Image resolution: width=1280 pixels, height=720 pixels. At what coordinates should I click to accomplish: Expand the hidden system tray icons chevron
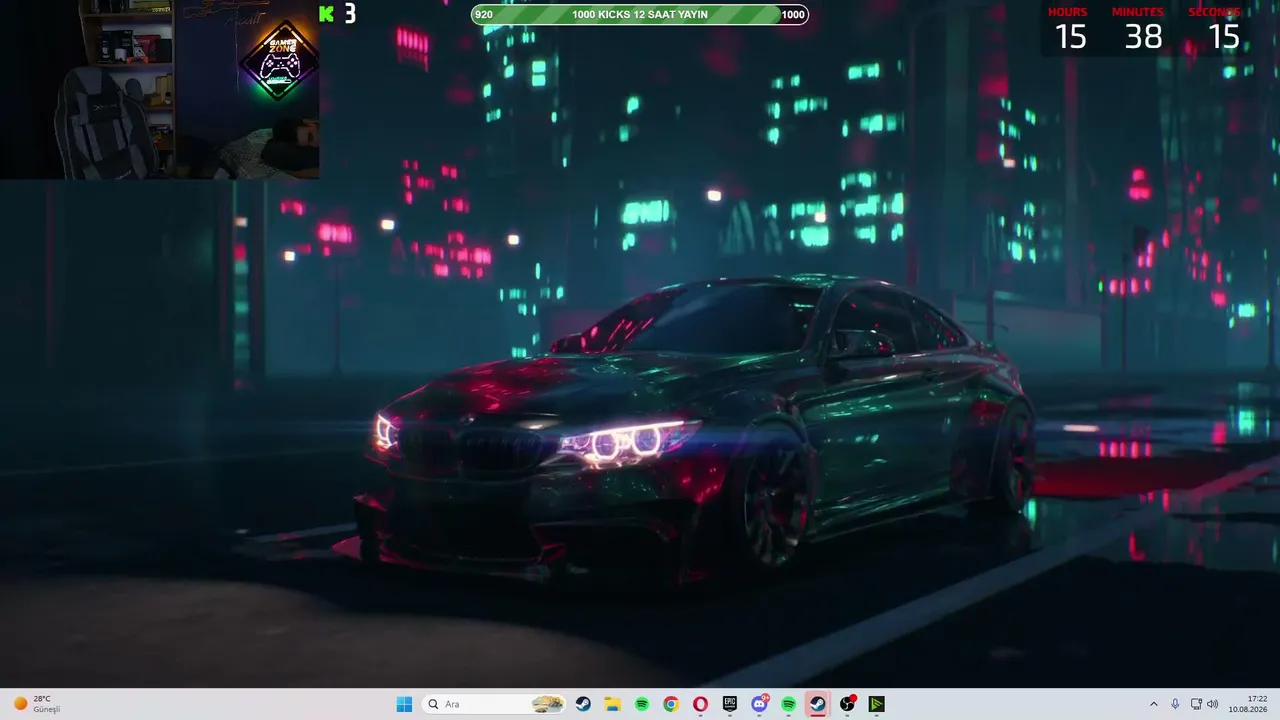click(x=1153, y=704)
